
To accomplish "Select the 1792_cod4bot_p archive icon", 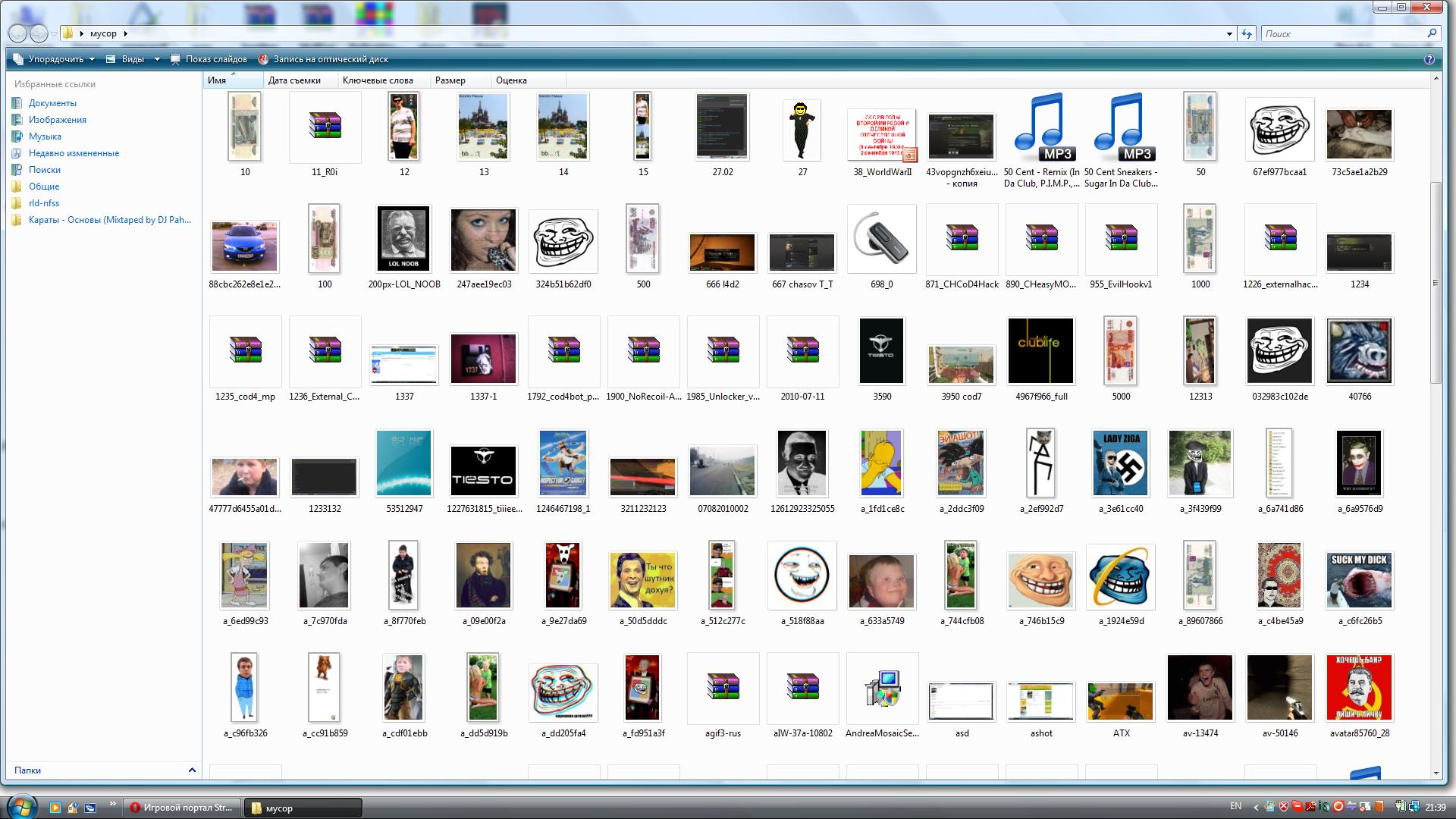I will coord(563,350).
